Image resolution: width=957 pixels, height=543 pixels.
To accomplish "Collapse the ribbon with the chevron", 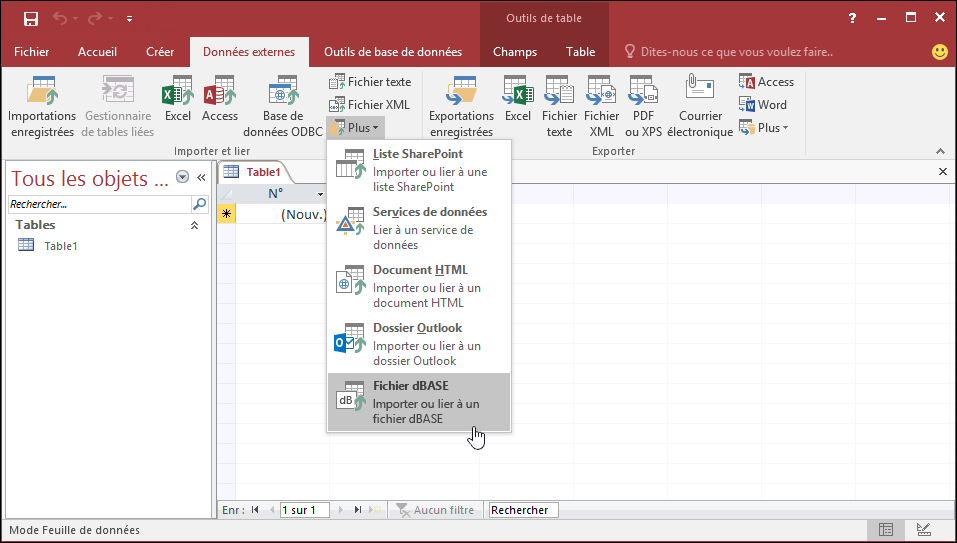I will tap(941, 151).
